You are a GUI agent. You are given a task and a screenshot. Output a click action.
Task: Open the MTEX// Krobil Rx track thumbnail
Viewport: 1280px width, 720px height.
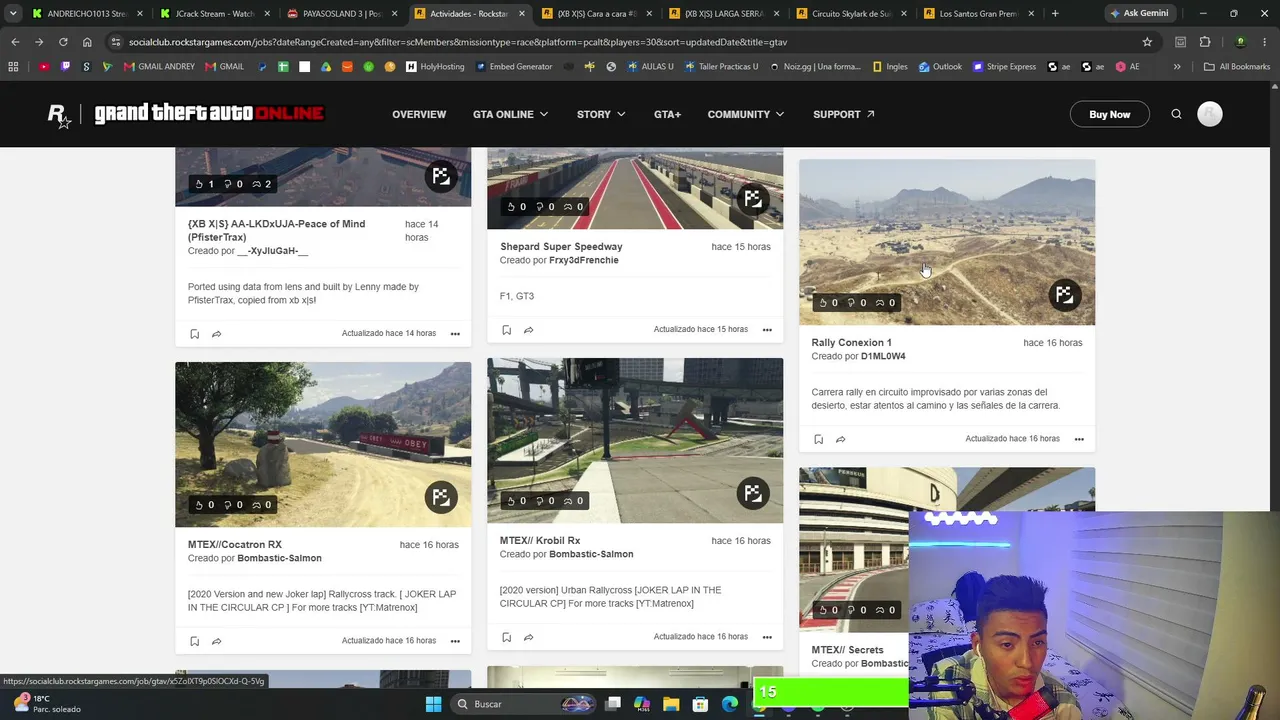pos(635,440)
